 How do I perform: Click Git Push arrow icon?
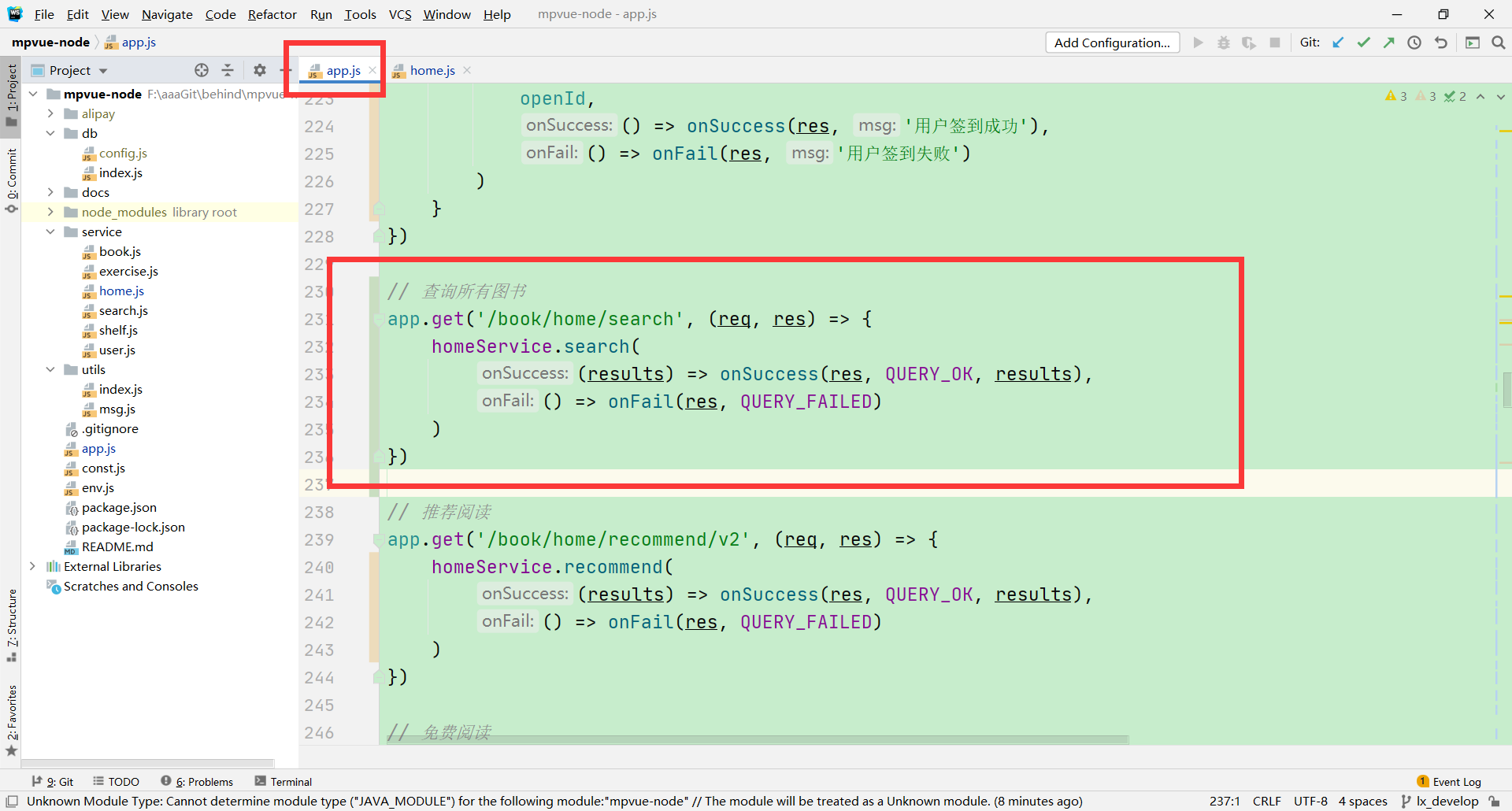tap(1388, 43)
